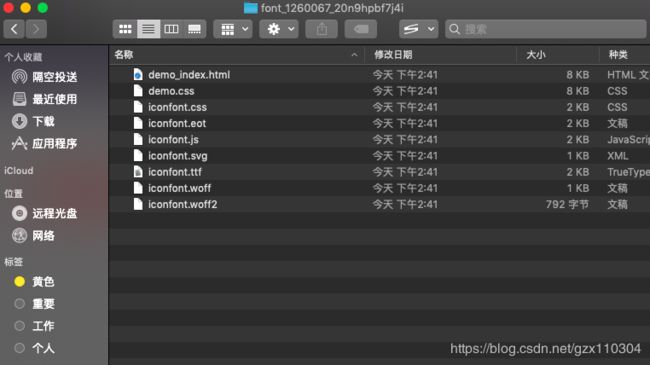Open 应用程序 in the sidebar

pyautogui.click(x=45, y=144)
